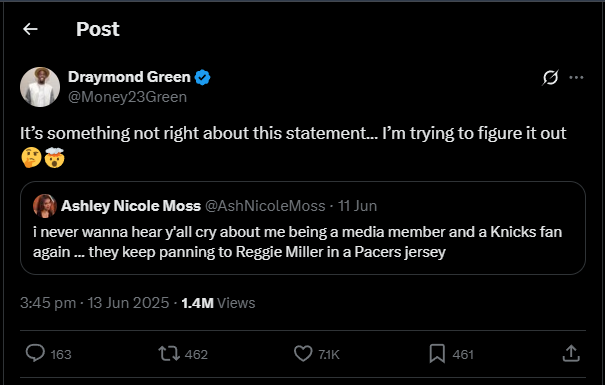Bookmark the post with the bookmark icon

437,353
